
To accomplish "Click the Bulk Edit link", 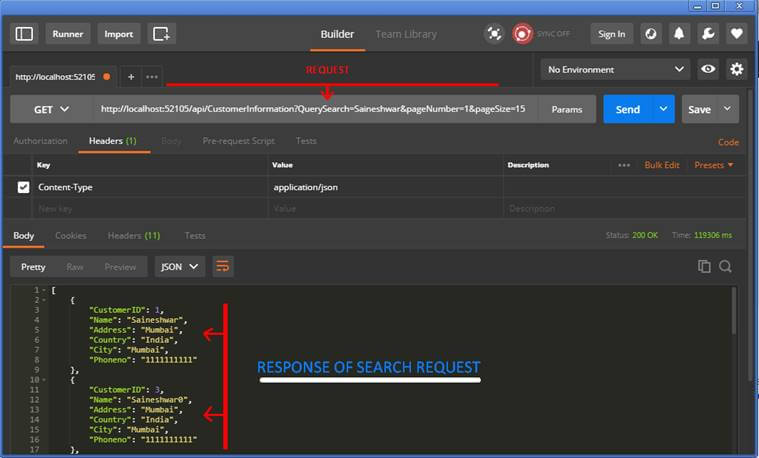I will (x=662, y=165).
